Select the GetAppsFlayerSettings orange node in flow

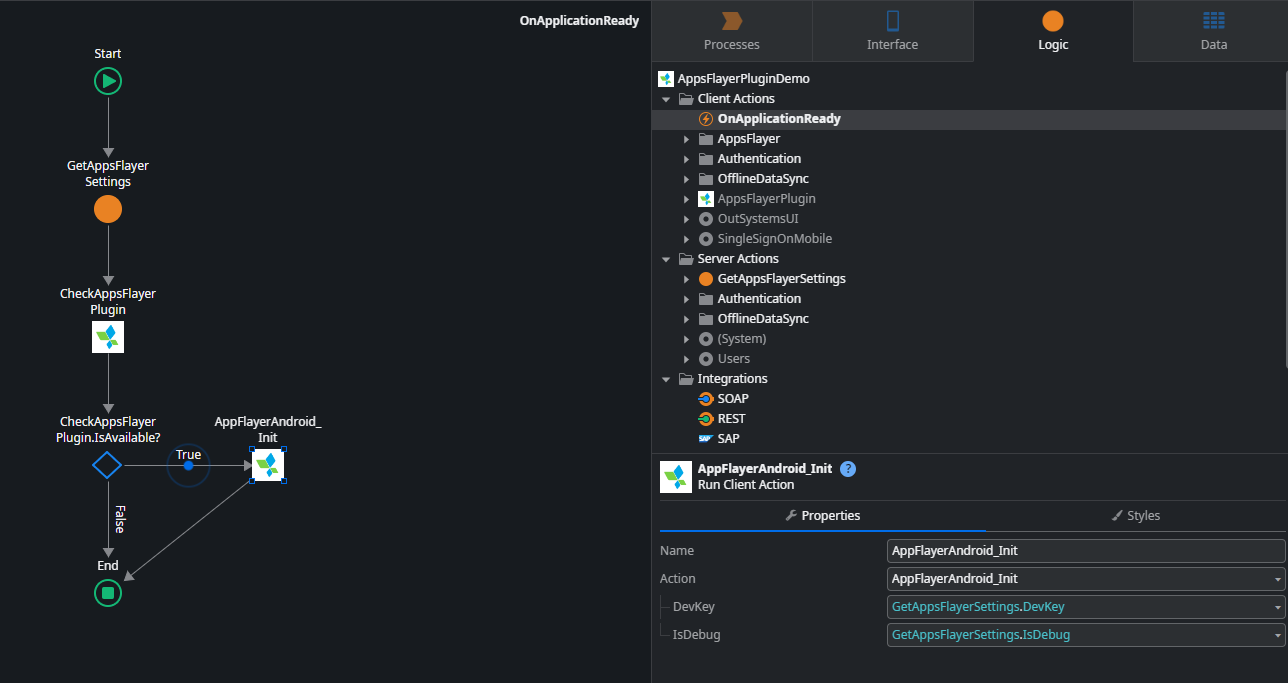coord(108,209)
